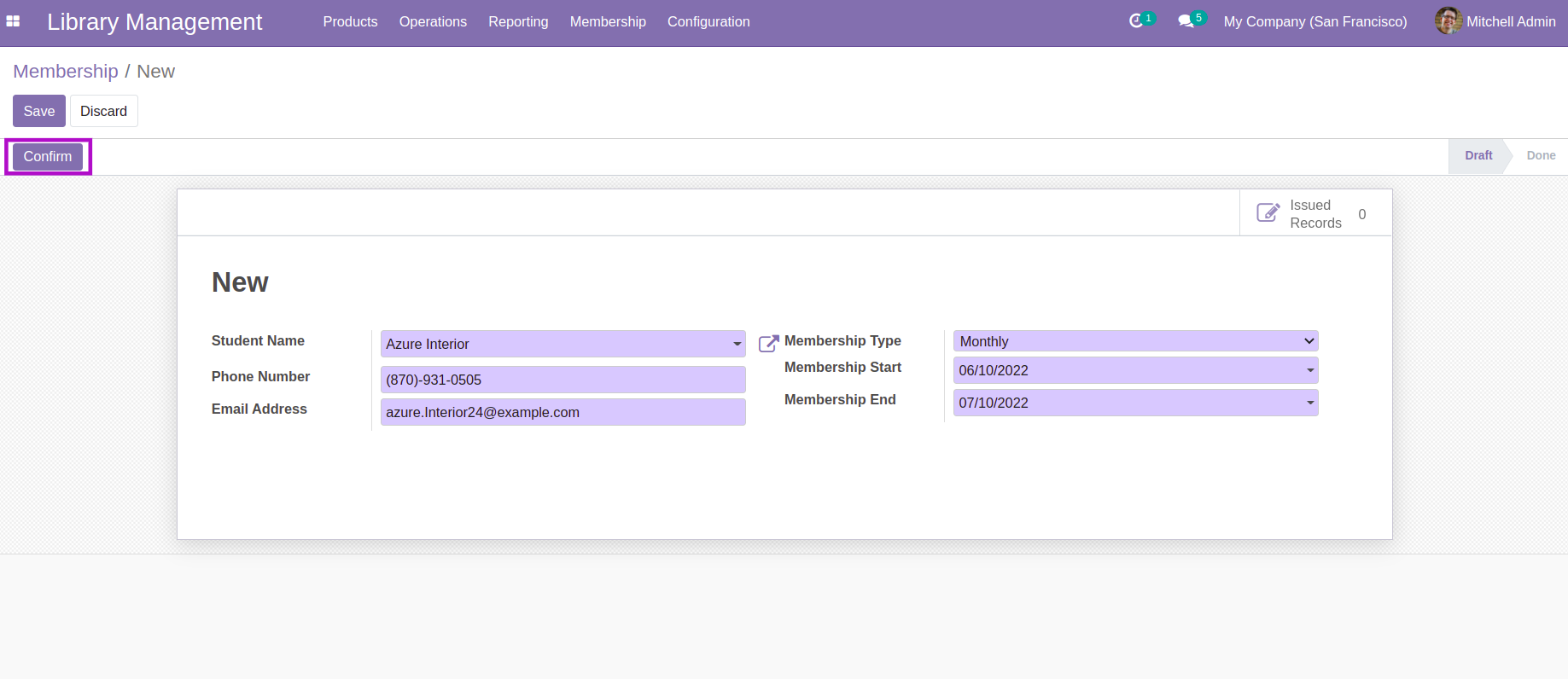
Task: Open the Membership Type Monthly dropdown
Action: pyautogui.click(x=1135, y=341)
